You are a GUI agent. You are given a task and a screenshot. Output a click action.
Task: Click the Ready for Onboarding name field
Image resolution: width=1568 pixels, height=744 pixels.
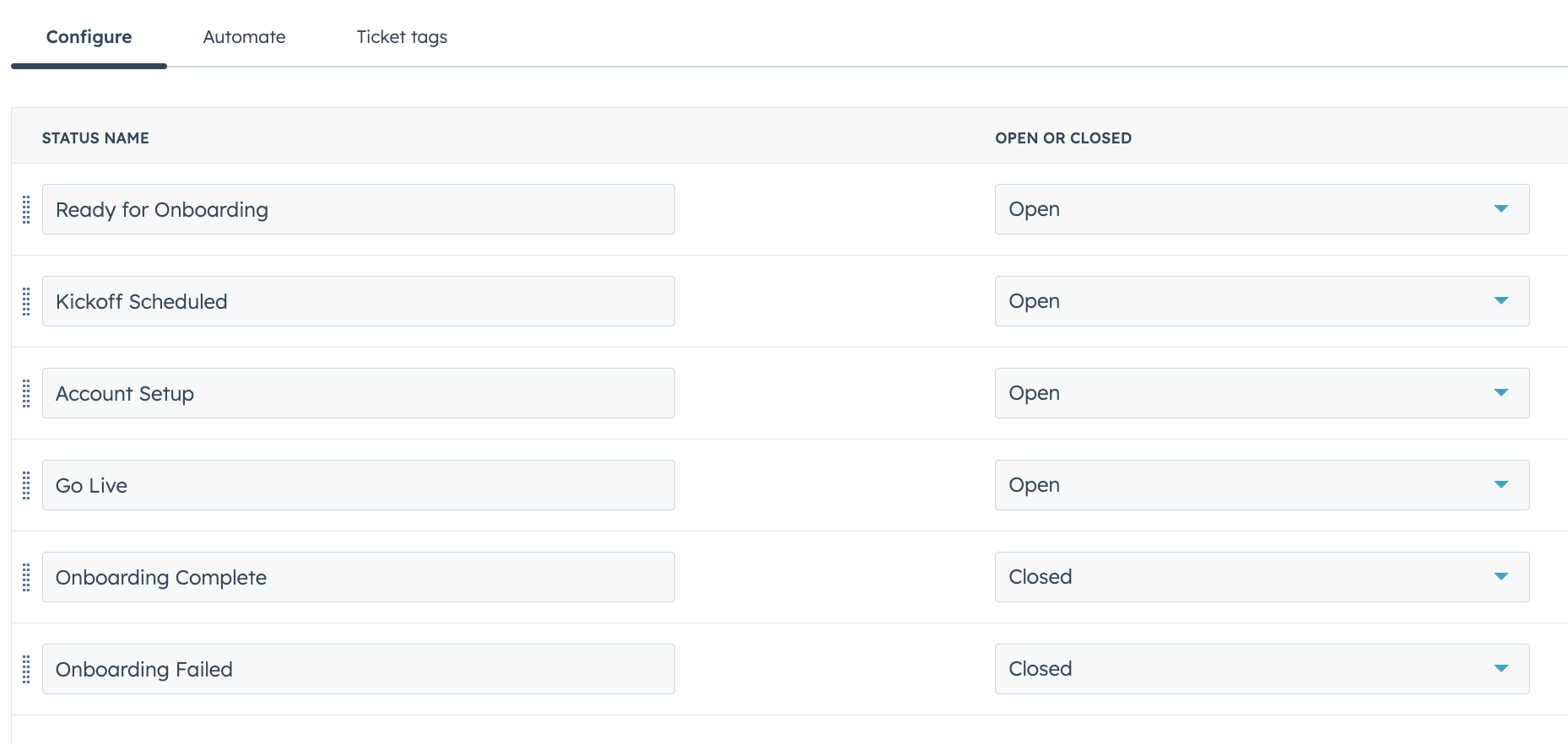[x=359, y=208]
